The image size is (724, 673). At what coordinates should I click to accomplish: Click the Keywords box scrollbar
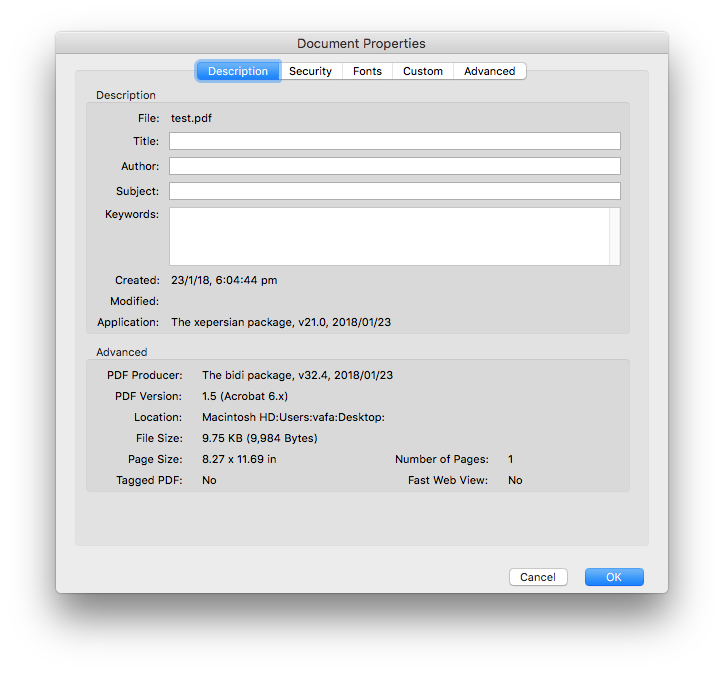(615, 236)
